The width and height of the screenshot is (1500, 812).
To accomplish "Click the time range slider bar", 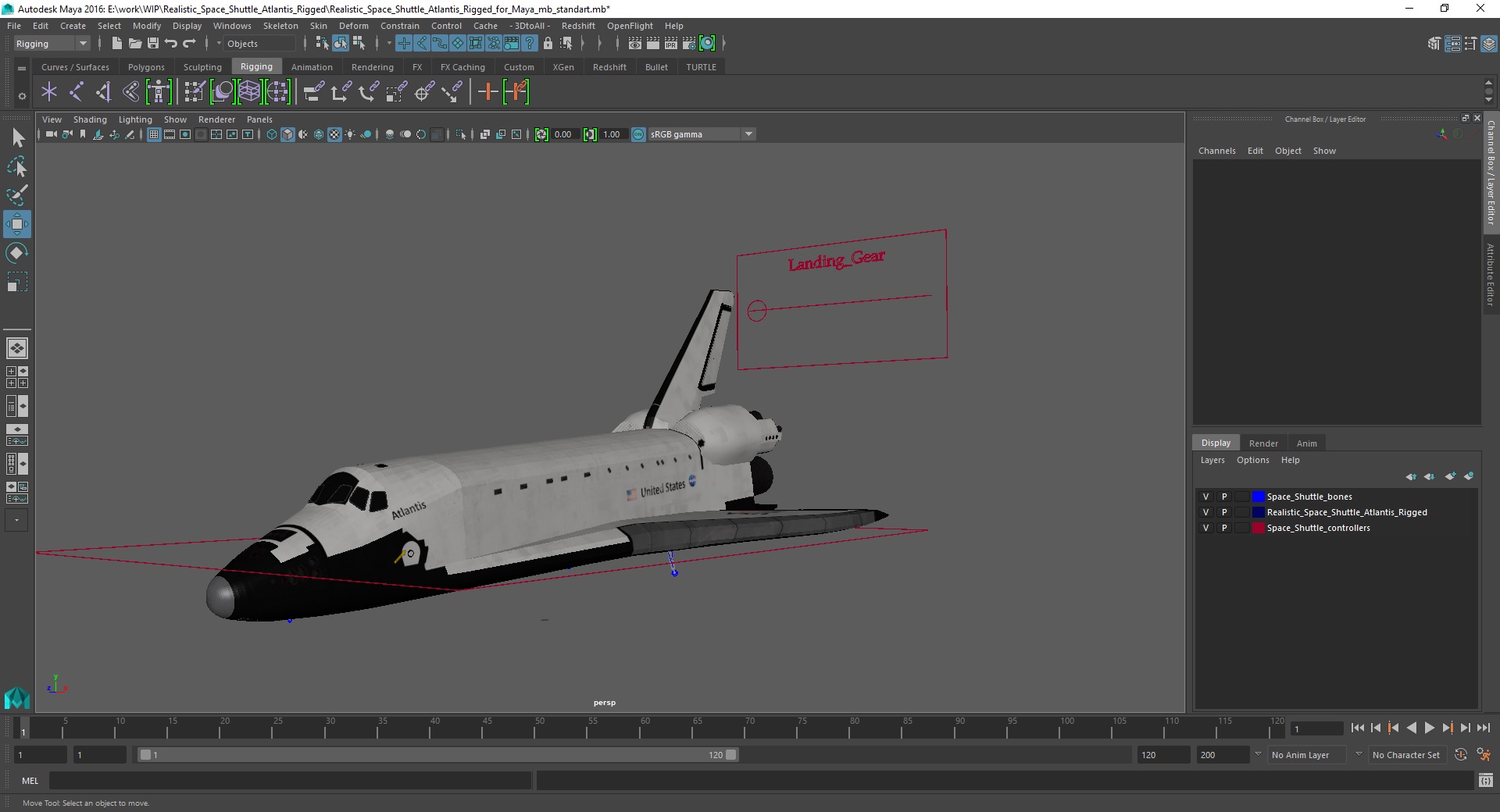I will [x=437, y=755].
